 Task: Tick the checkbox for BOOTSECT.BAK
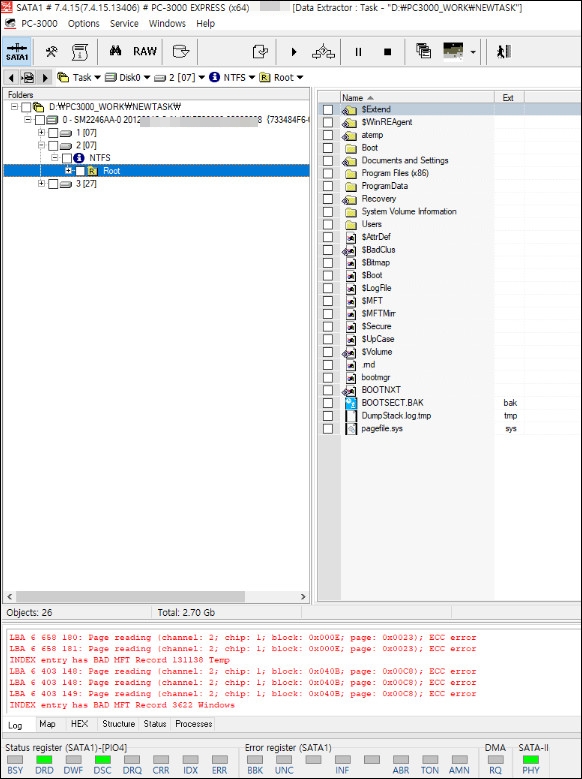point(328,403)
